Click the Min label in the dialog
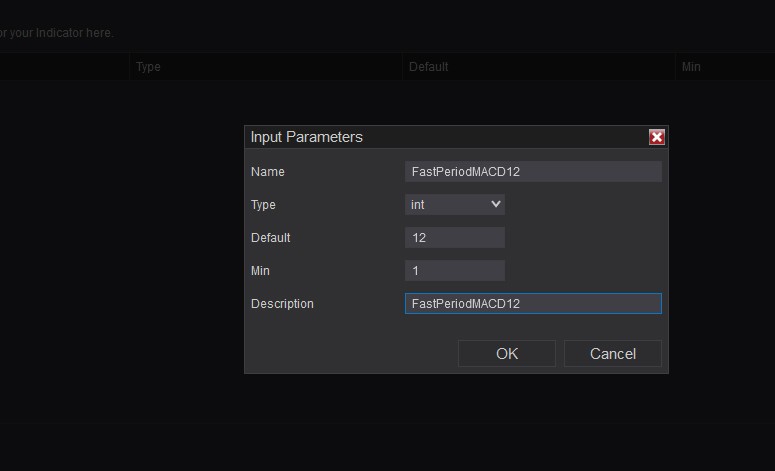The image size is (775, 471). (260, 271)
